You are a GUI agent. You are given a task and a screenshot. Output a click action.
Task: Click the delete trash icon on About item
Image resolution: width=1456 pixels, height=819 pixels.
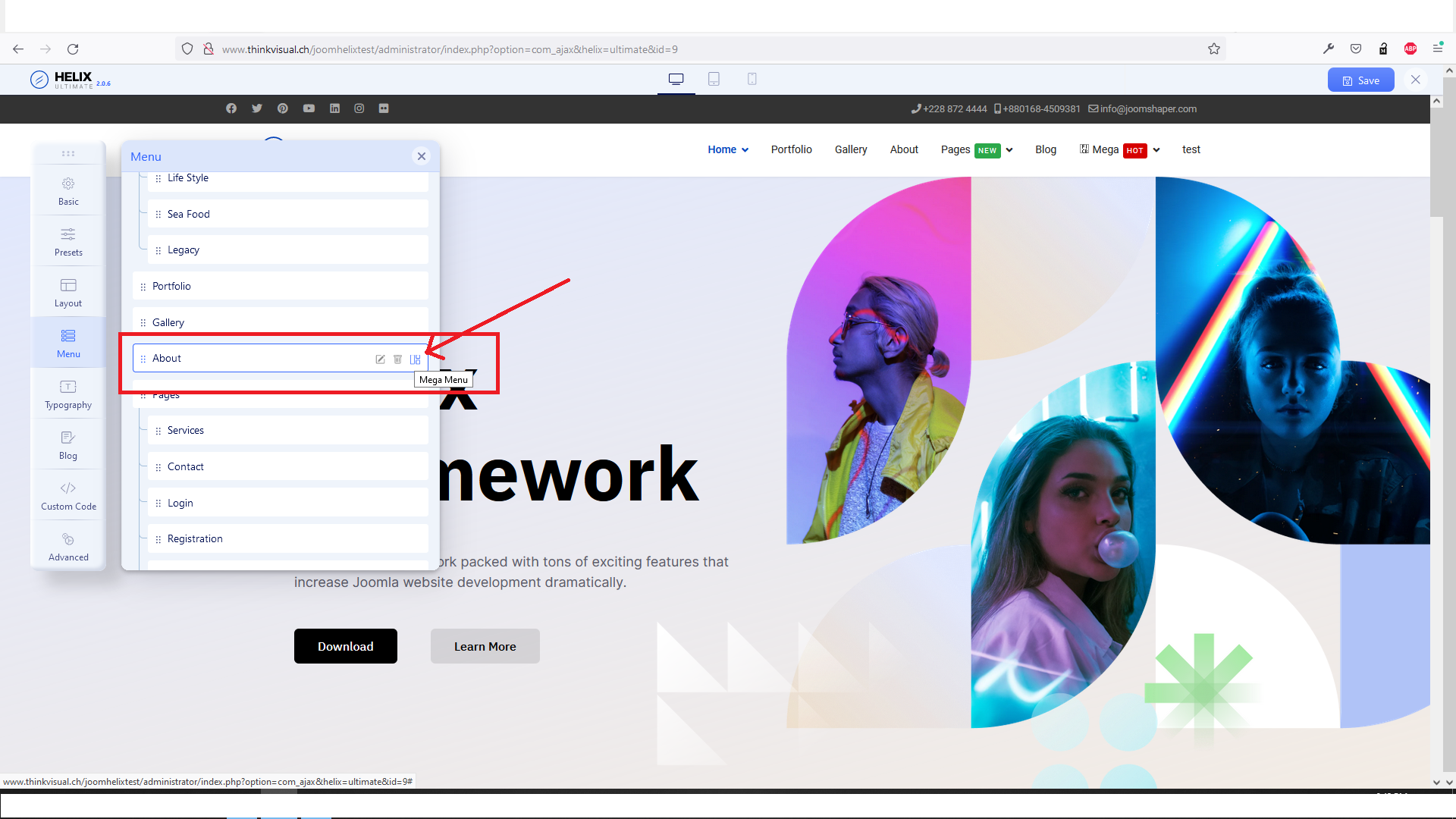tap(397, 359)
